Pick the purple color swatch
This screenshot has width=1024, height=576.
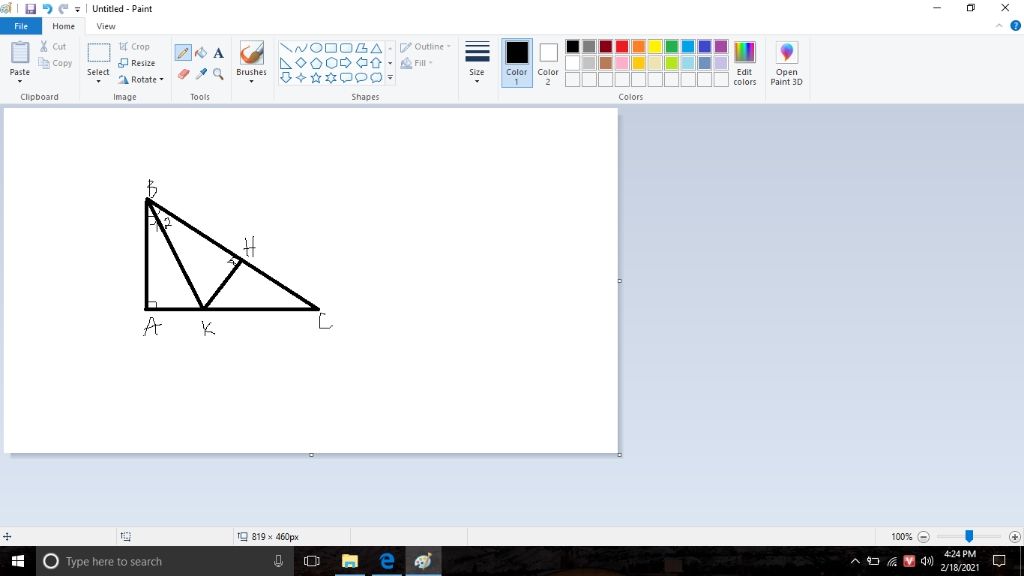point(721,46)
